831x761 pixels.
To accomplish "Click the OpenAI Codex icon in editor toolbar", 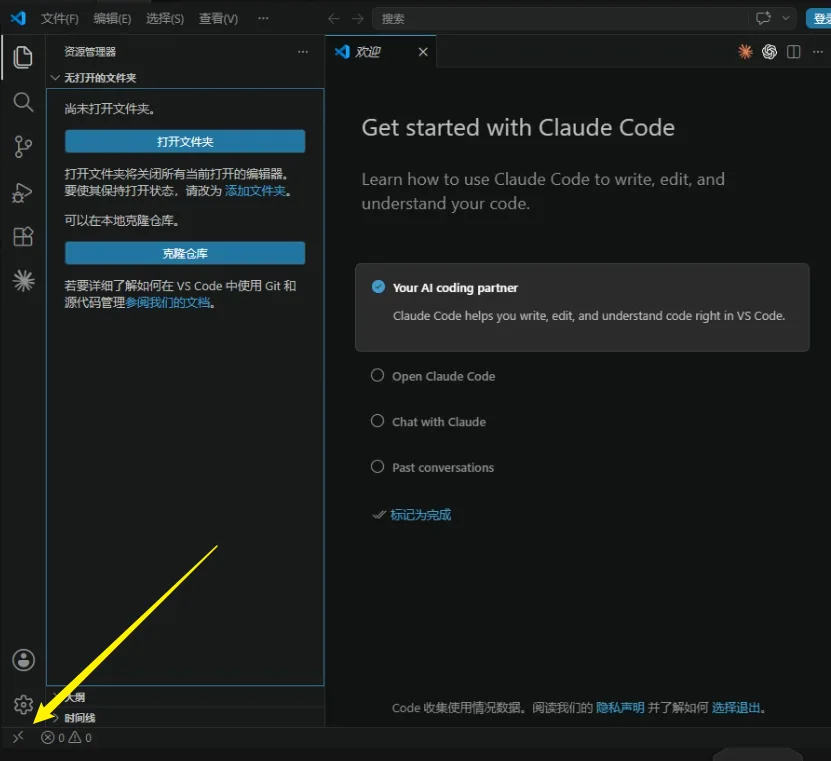I will click(770, 51).
